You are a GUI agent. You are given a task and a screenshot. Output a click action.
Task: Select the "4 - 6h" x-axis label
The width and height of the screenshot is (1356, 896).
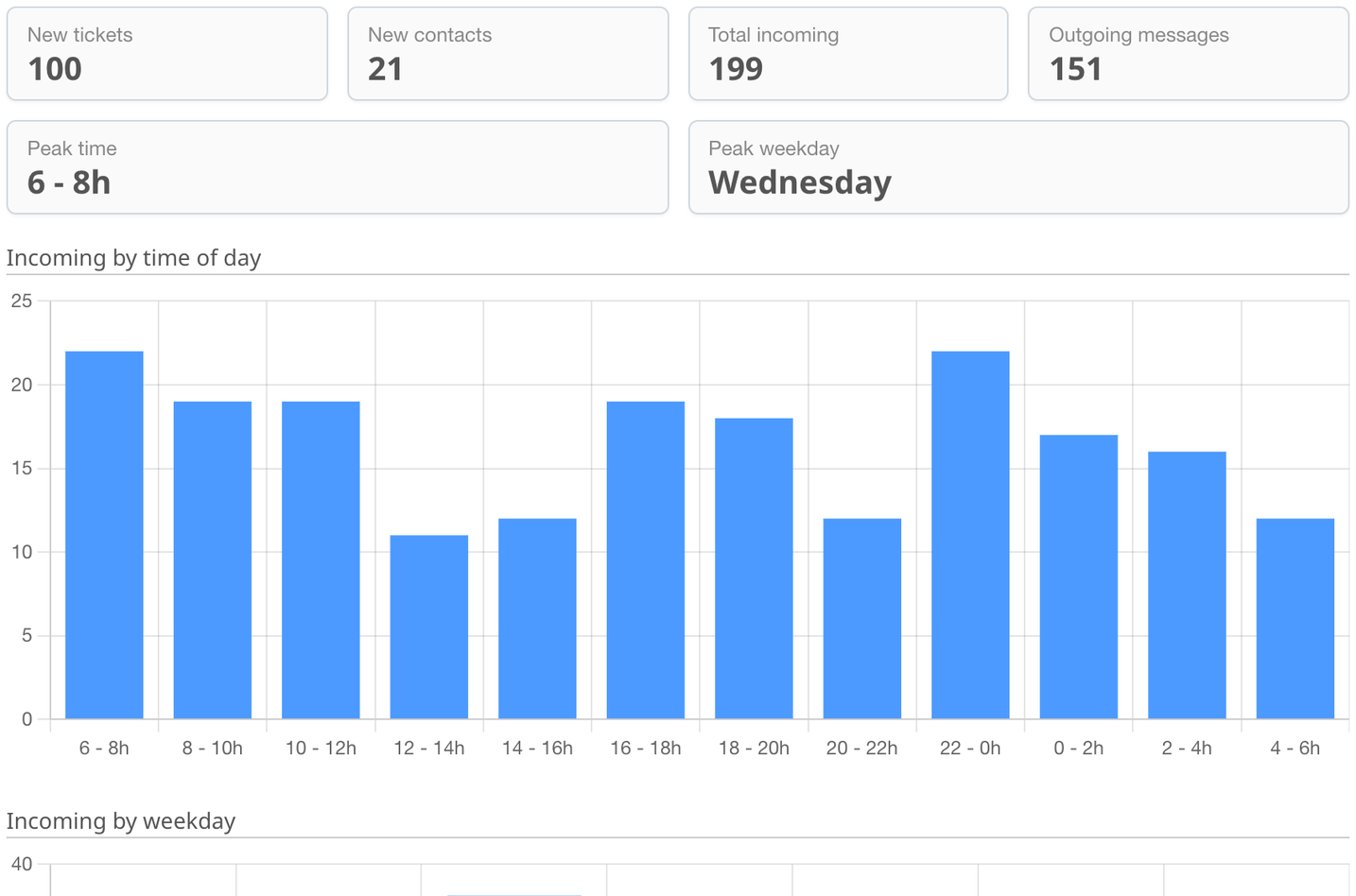1295,748
